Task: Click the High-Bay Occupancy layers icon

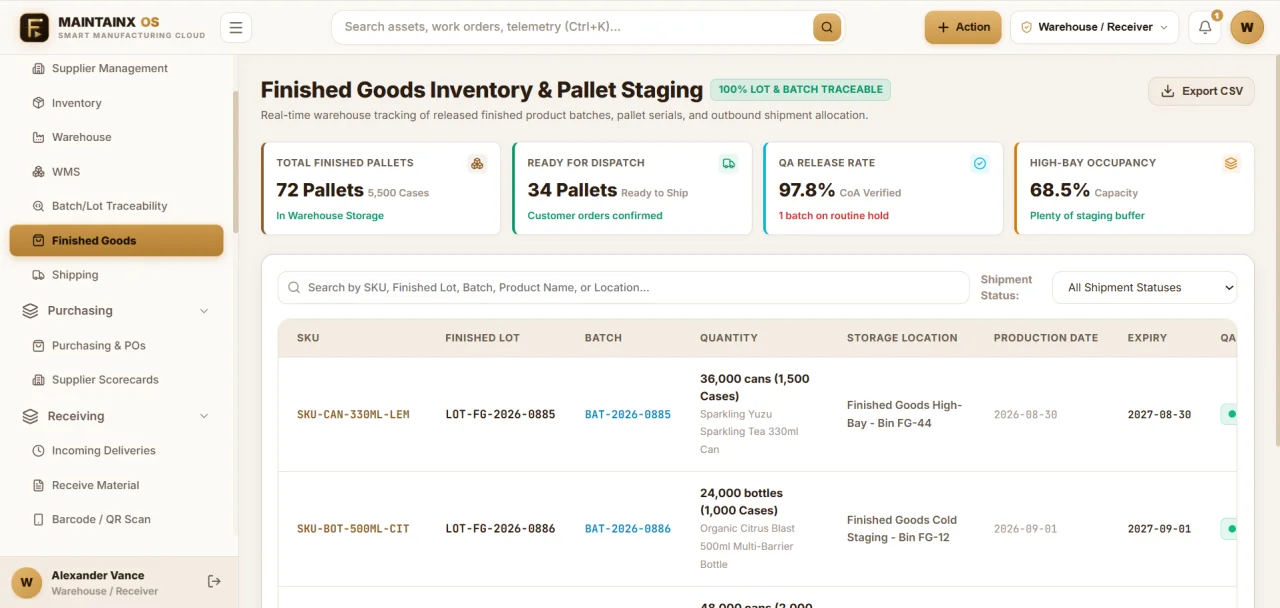Action: pos(1231,163)
